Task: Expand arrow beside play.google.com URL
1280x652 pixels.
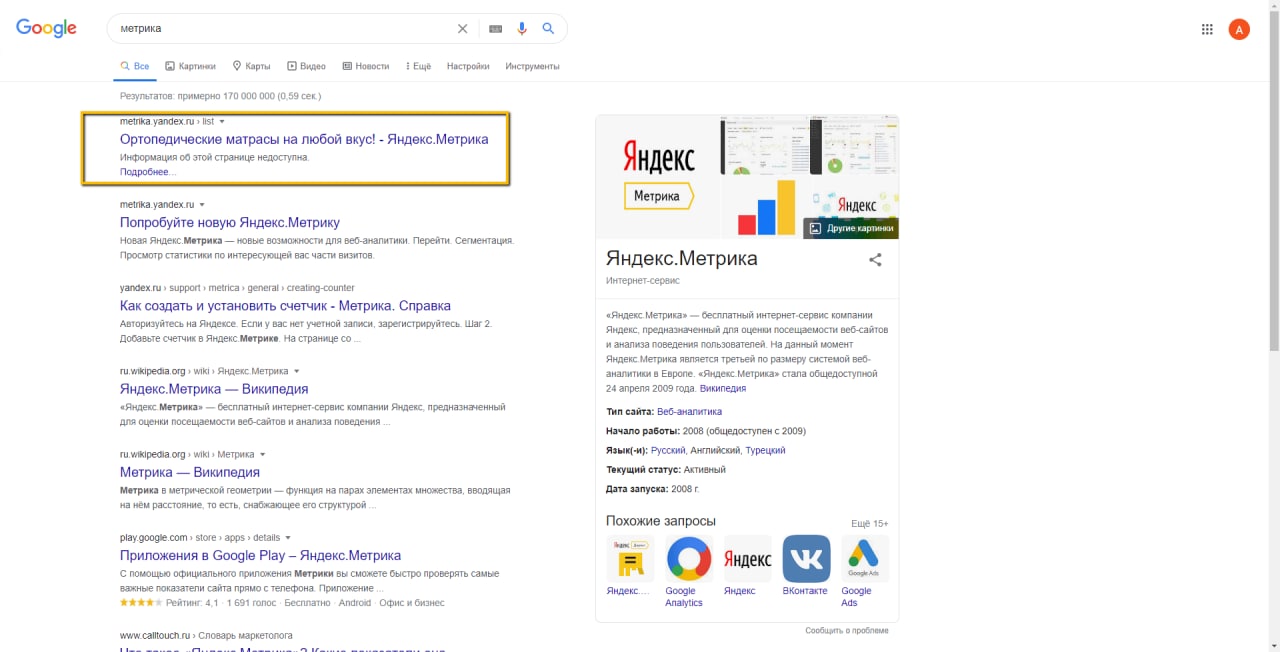Action: click(287, 537)
